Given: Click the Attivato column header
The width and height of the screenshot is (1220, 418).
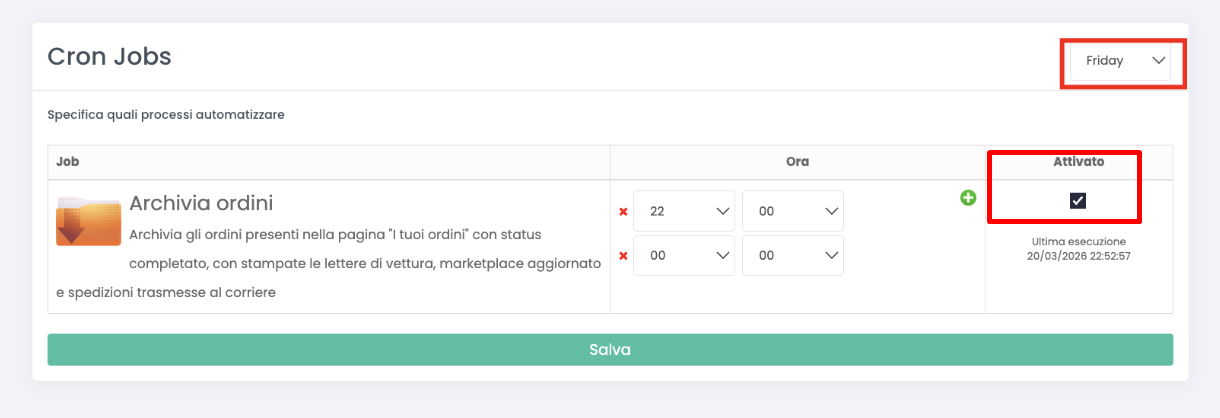Looking at the screenshot, I should coord(1078,161).
